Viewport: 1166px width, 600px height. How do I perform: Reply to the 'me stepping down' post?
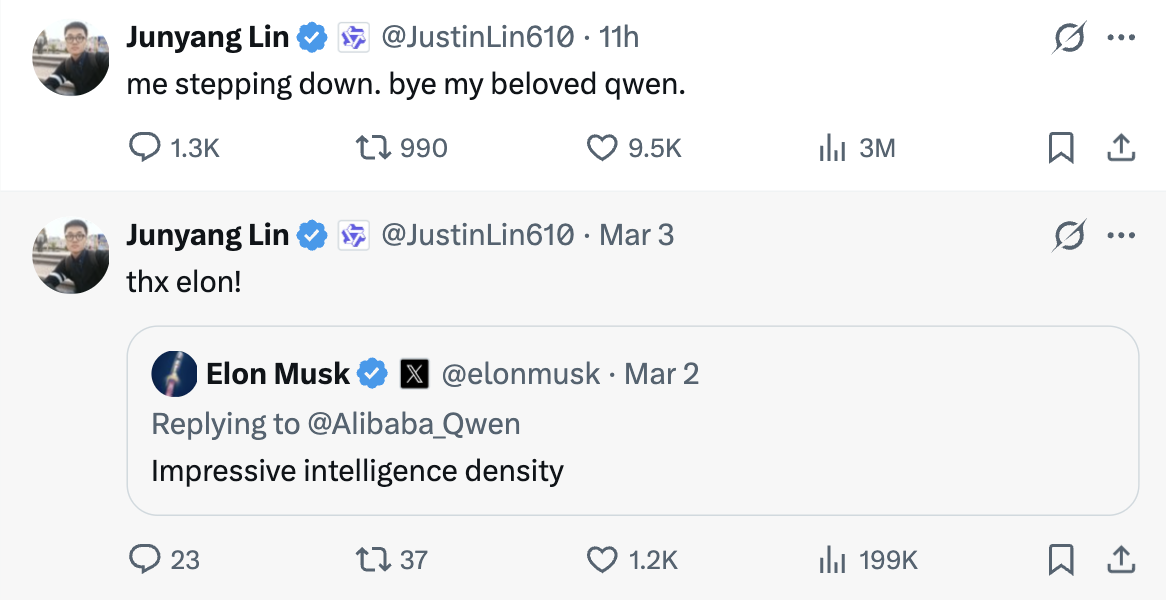[x=146, y=148]
